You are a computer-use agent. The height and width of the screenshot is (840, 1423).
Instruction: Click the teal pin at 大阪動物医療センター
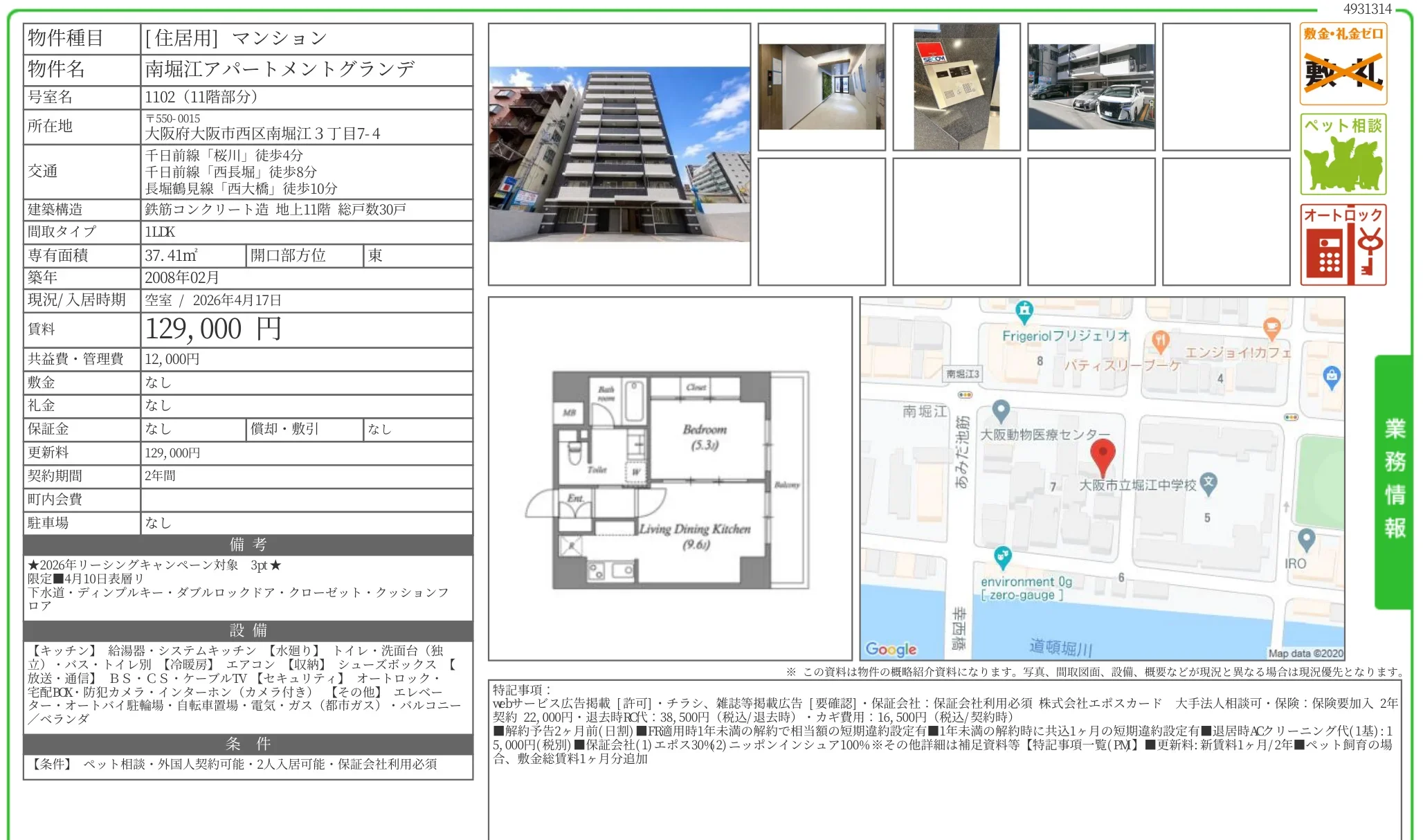tap(1001, 410)
